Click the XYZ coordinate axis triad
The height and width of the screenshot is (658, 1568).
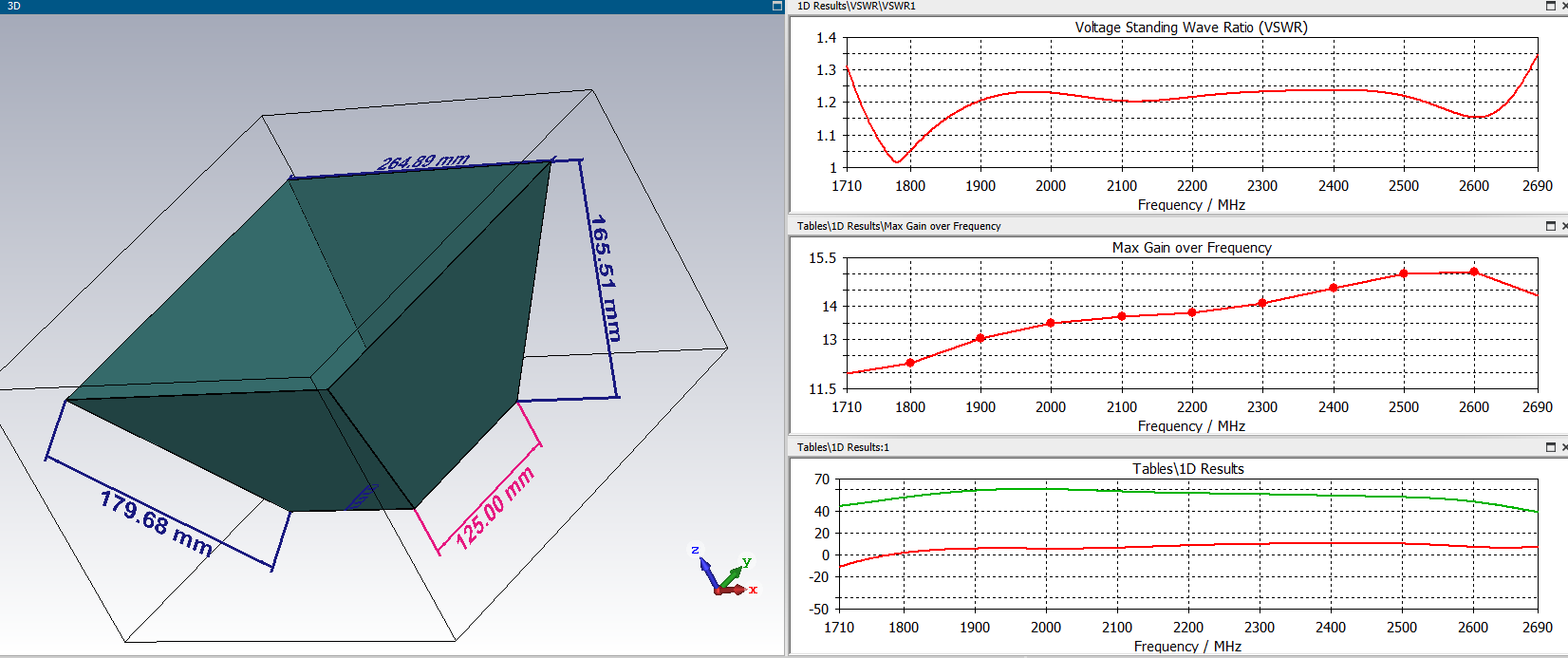click(x=725, y=575)
